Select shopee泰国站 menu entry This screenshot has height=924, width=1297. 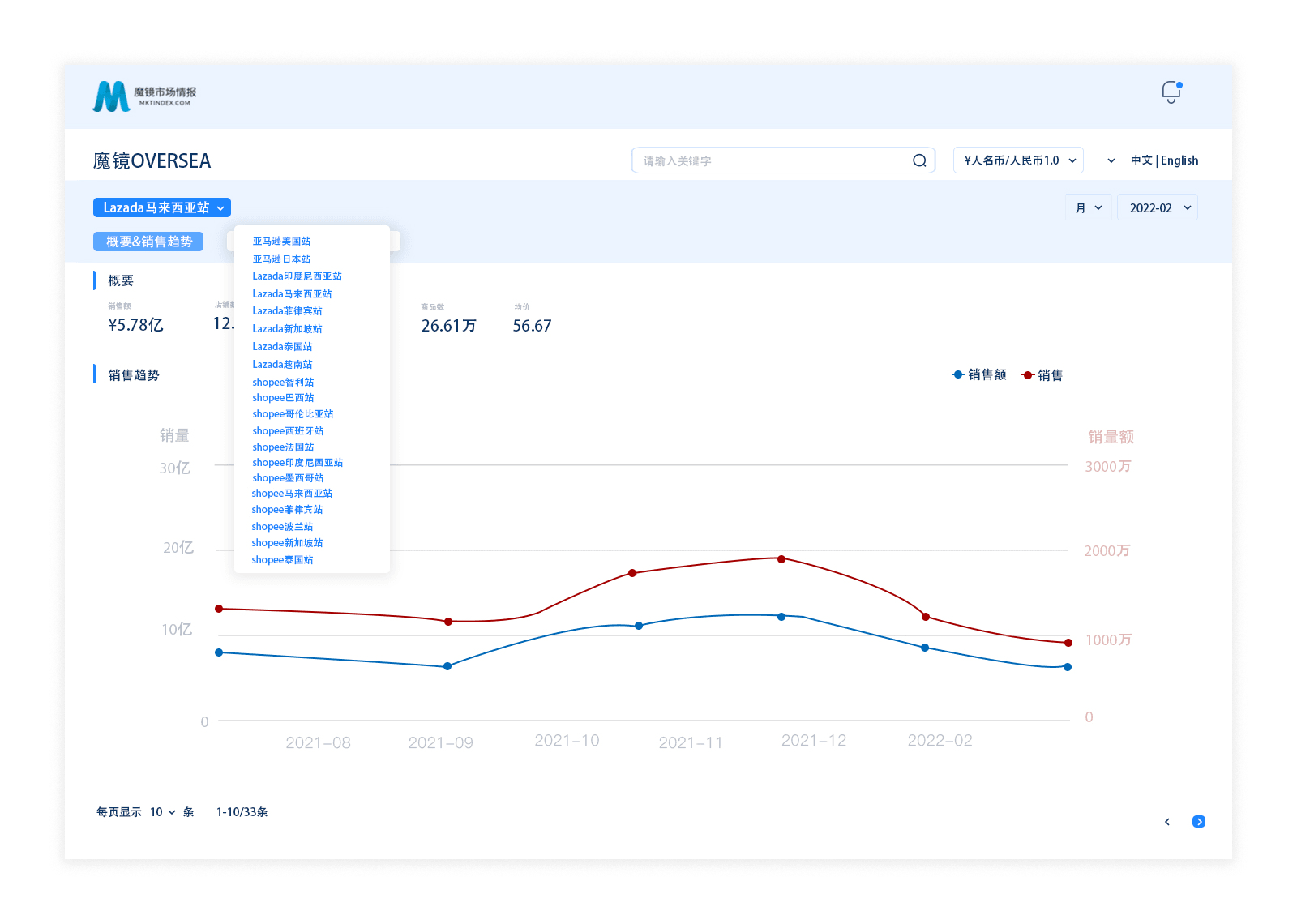click(282, 560)
